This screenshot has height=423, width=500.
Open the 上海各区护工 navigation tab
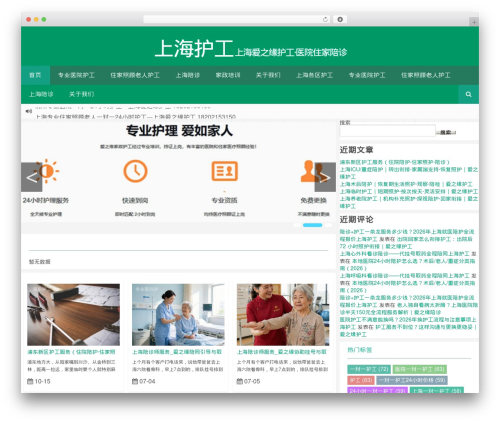[315, 75]
